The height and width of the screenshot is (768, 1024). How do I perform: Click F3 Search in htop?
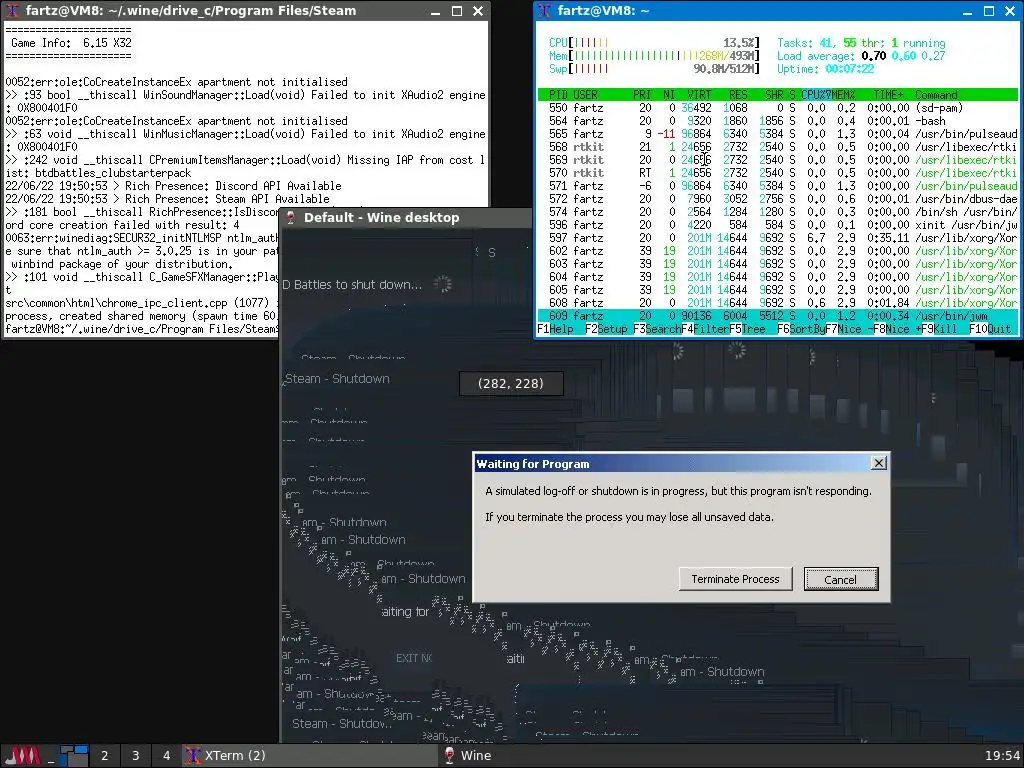657,329
